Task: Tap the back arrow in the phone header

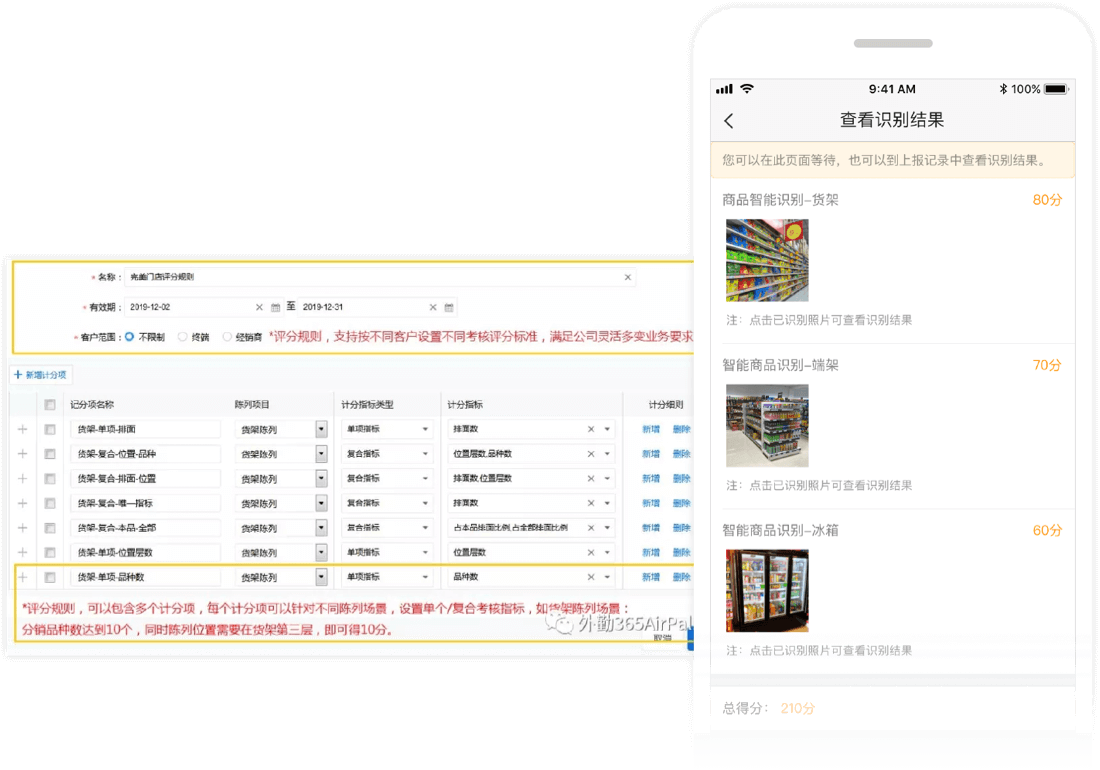Action: coord(729,121)
